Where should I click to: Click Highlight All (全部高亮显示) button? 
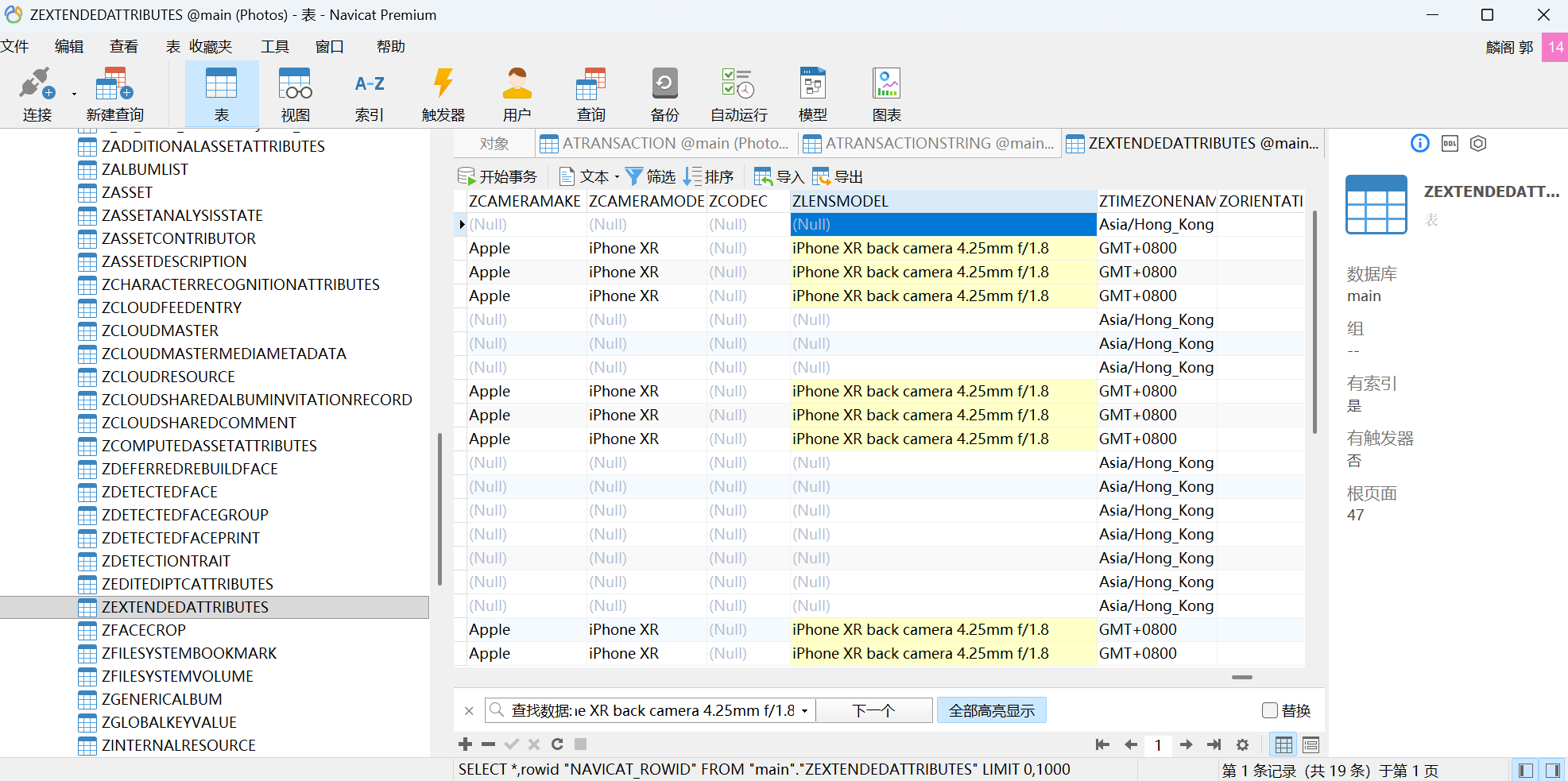tap(991, 710)
